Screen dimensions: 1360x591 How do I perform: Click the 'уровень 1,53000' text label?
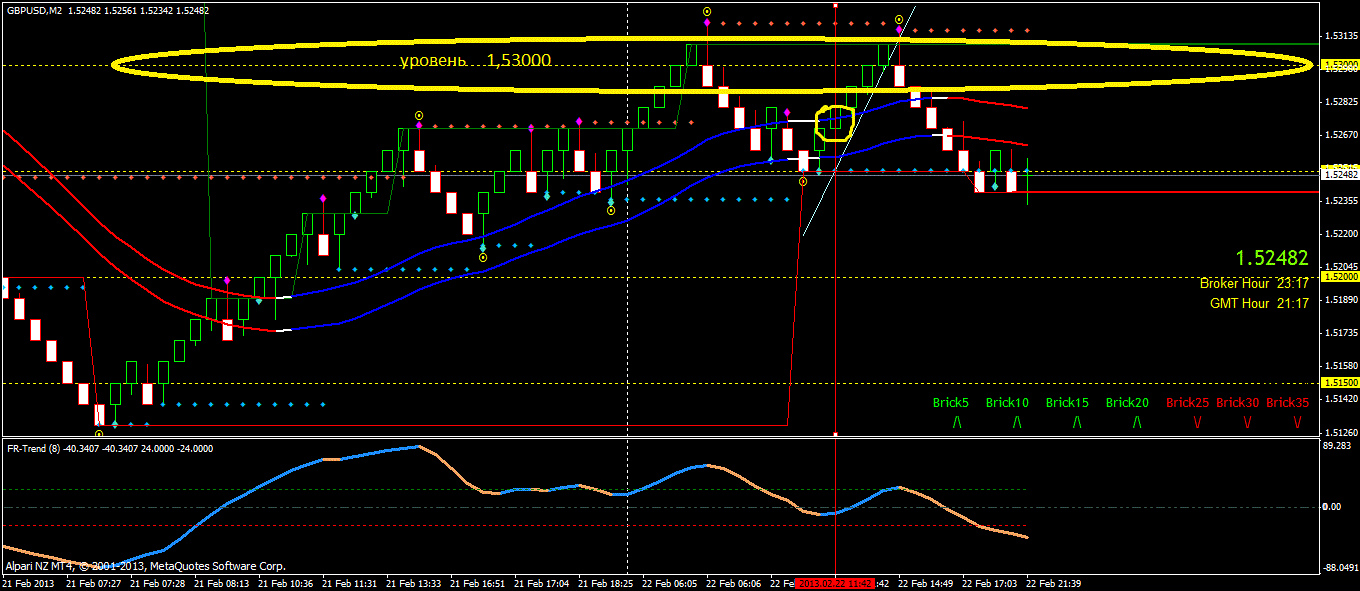point(475,61)
